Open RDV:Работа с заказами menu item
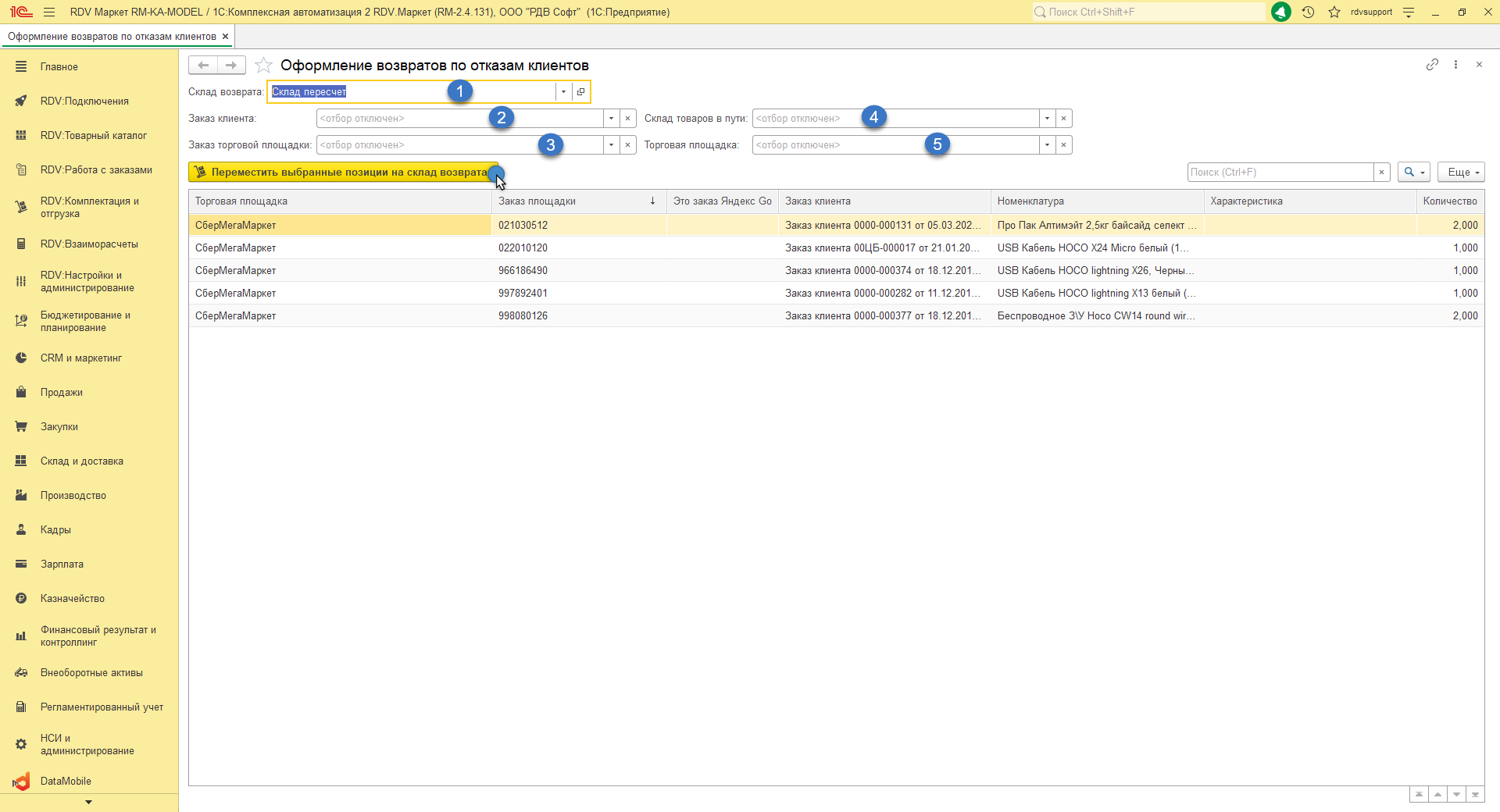1500x812 pixels. [96, 170]
